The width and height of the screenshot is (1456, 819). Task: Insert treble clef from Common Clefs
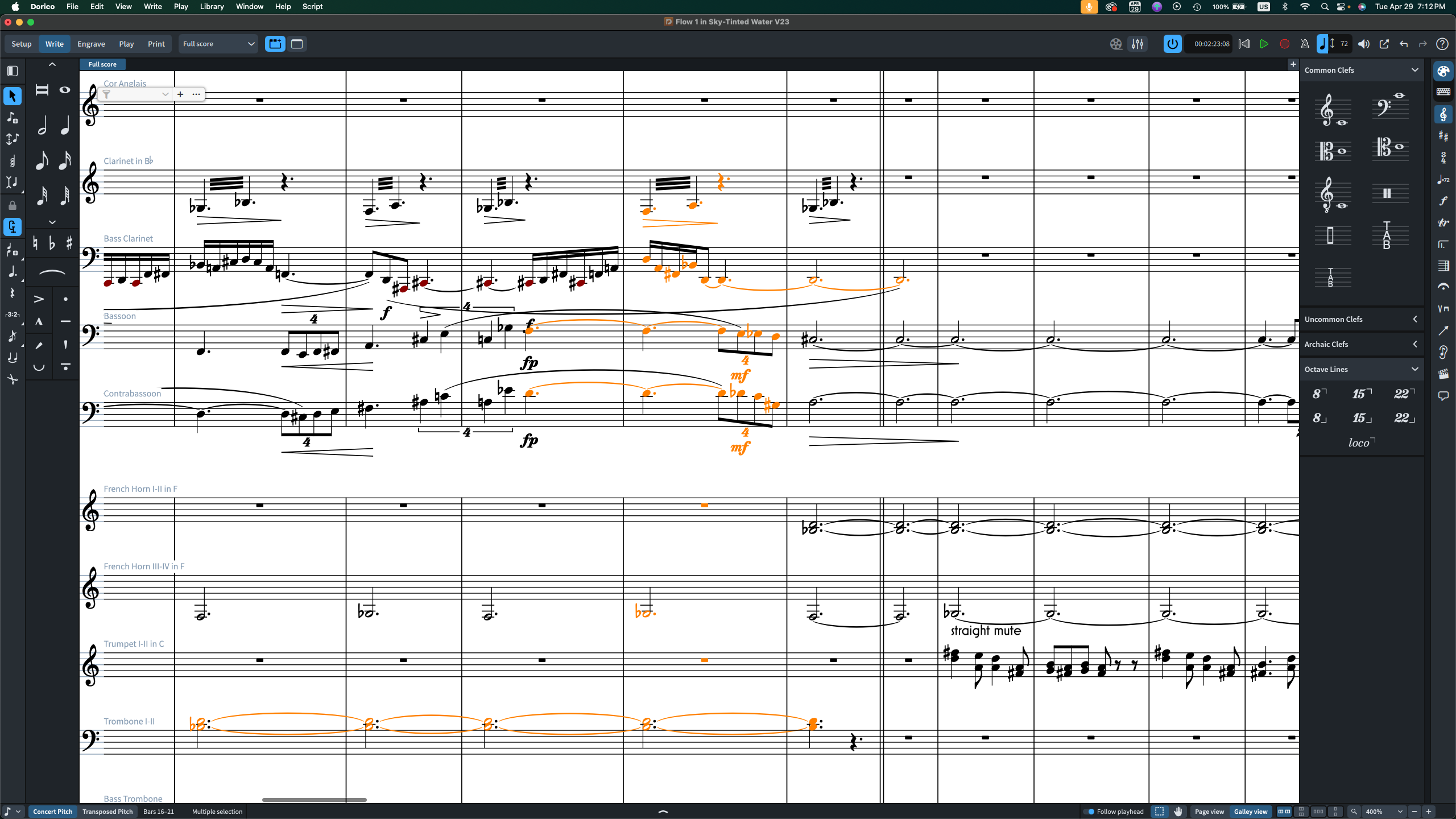pyautogui.click(x=1333, y=110)
